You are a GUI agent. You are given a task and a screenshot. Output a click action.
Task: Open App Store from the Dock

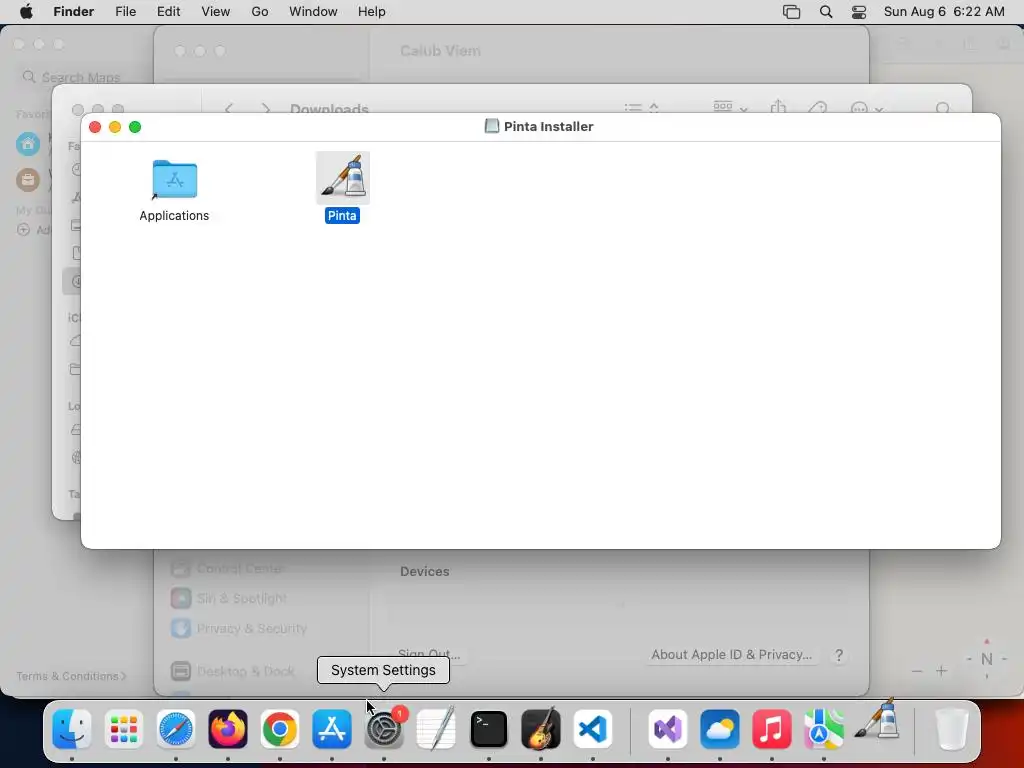pos(332,729)
